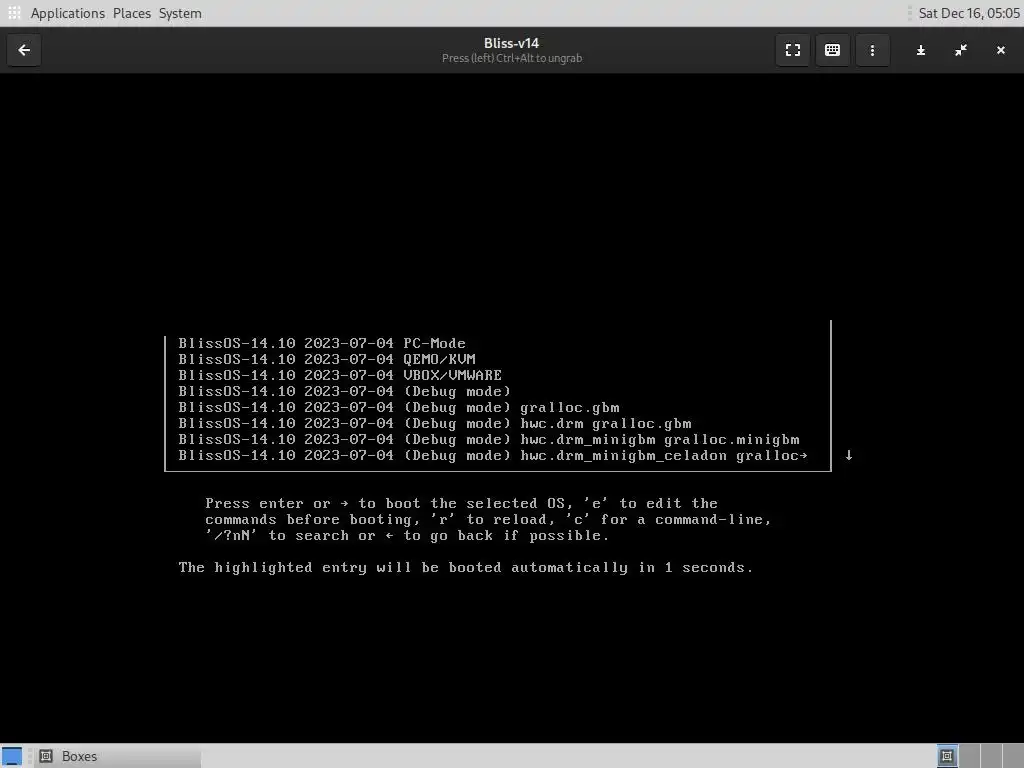Click the unmaximize arrows icon
This screenshot has height=768, width=1024.
point(961,50)
